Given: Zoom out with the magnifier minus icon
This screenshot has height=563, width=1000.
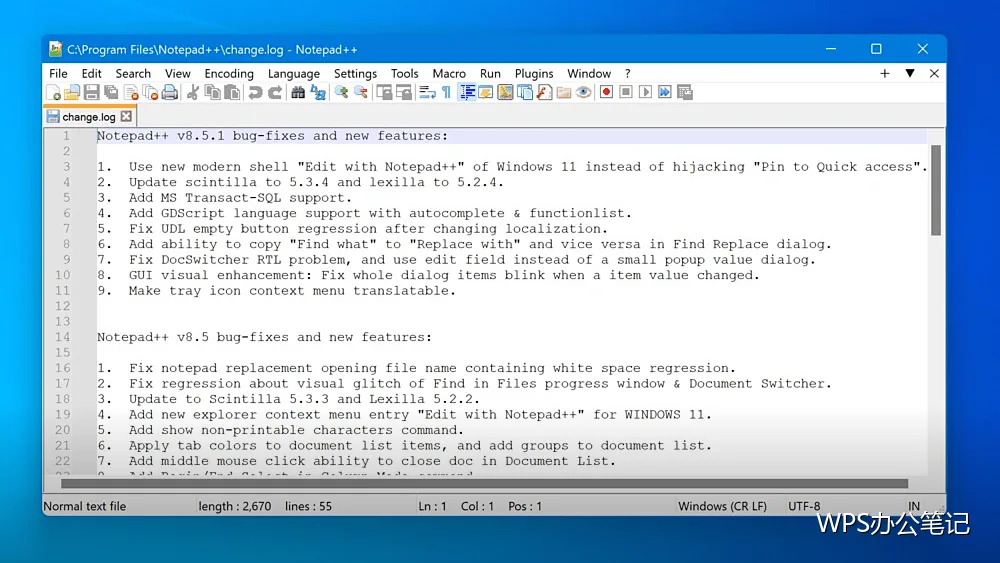Looking at the screenshot, I should tap(361, 92).
